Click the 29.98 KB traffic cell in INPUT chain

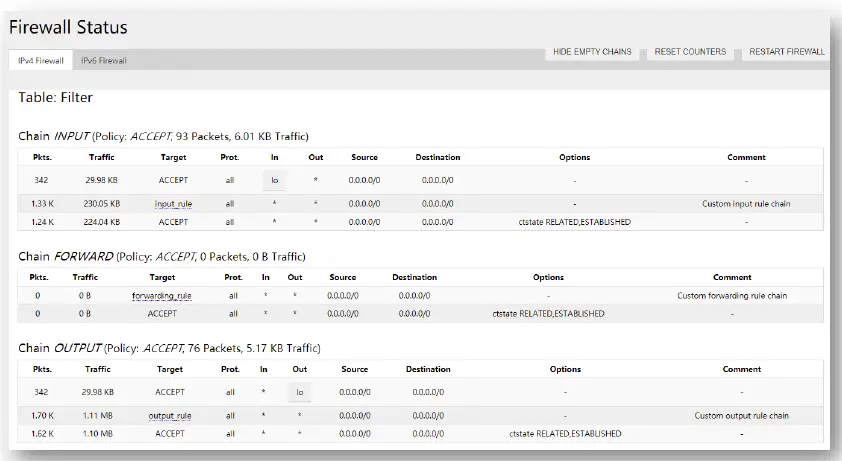[x=101, y=180]
